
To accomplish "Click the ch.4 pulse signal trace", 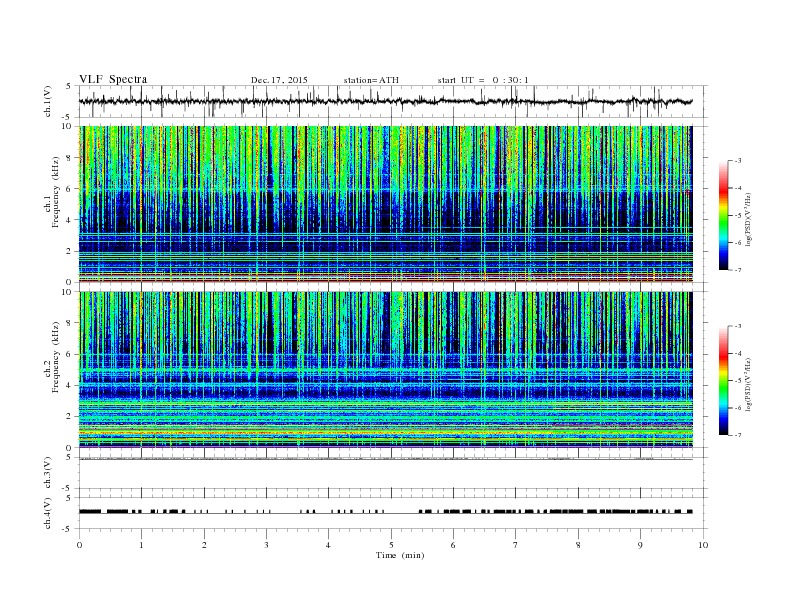I will coord(386,512).
